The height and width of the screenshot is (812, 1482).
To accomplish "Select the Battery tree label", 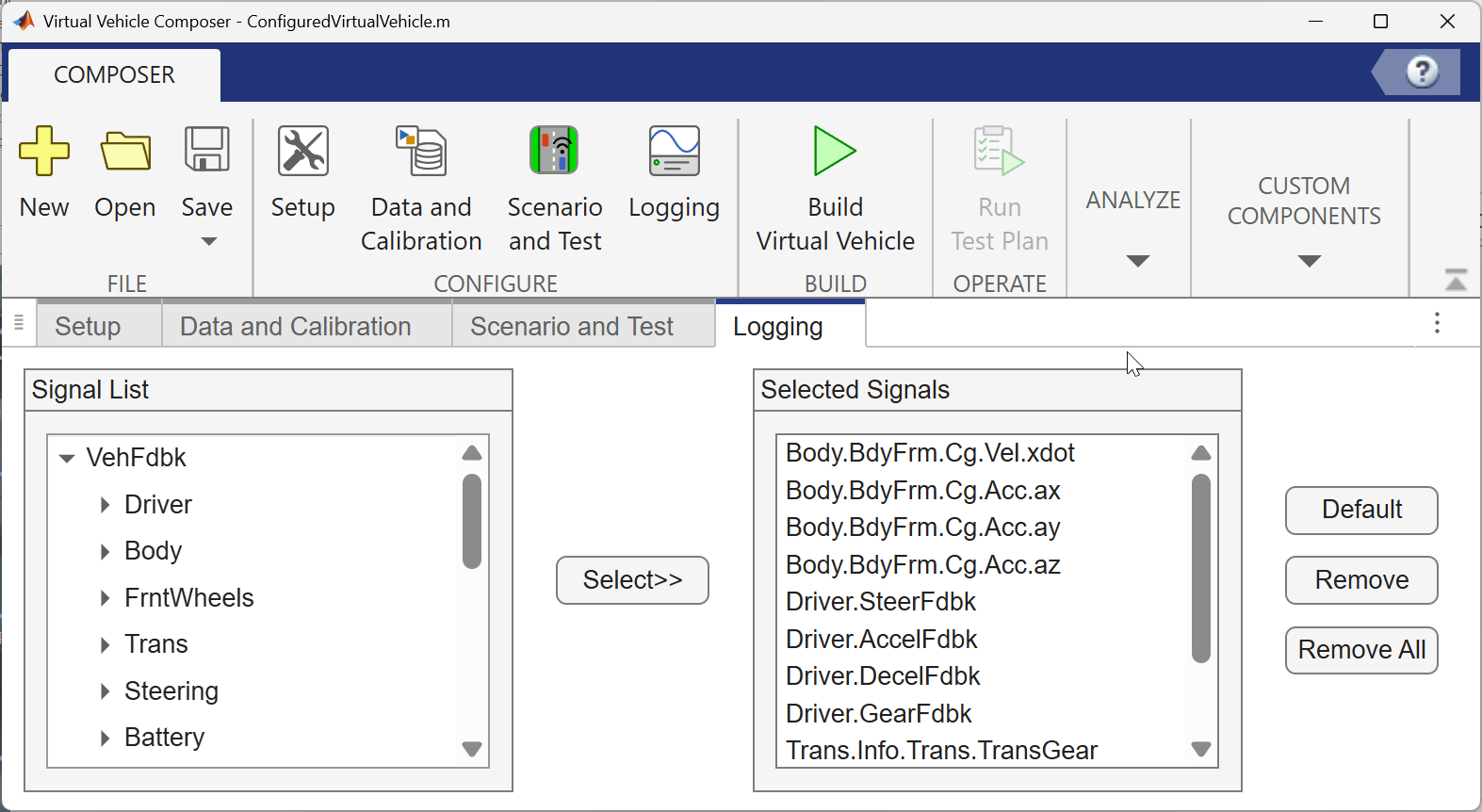I will coord(165,738).
